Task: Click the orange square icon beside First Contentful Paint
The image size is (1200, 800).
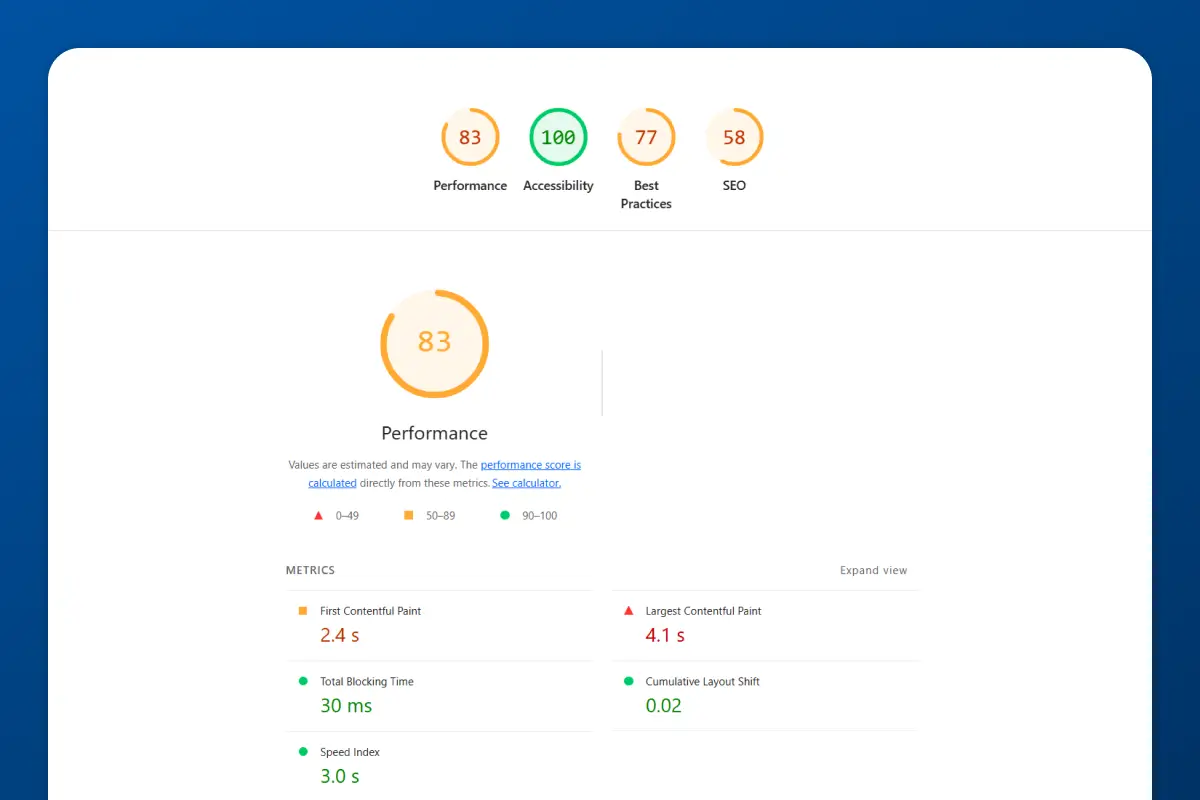Action: click(302, 610)
